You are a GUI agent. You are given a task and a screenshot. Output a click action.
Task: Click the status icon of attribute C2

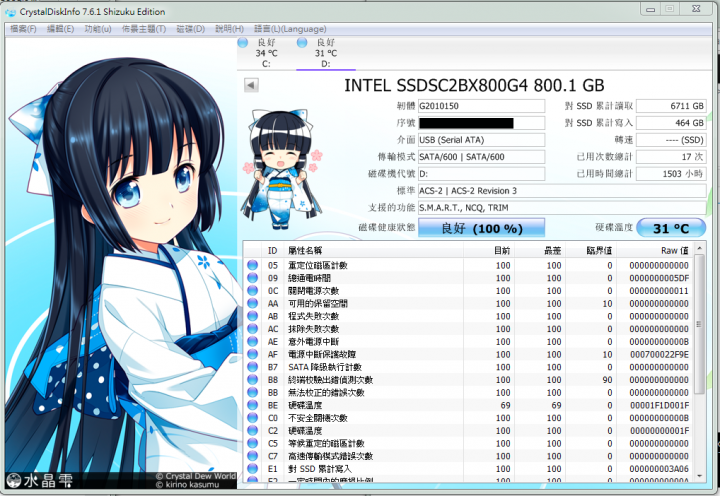[x=253, y=430]
